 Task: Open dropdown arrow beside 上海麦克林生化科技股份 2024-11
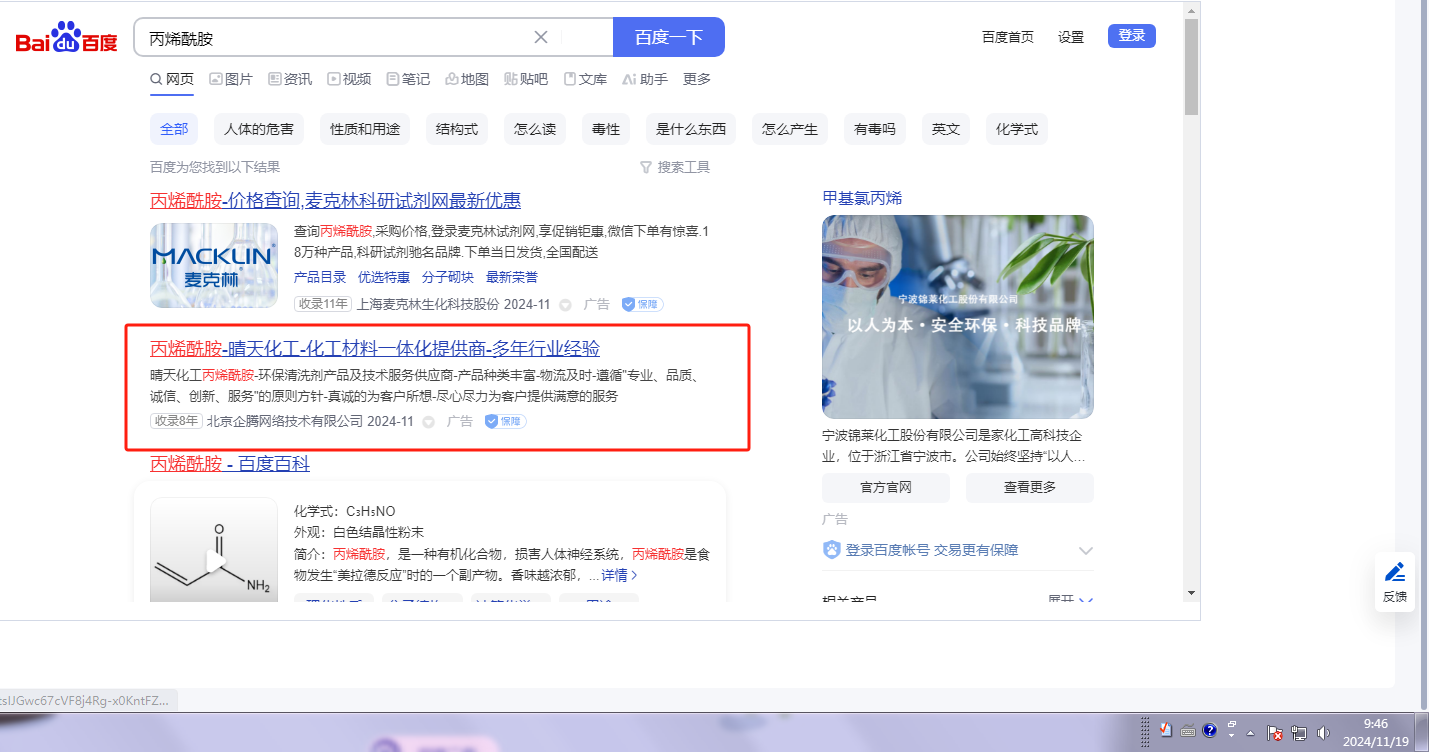[x=565, y=305]
